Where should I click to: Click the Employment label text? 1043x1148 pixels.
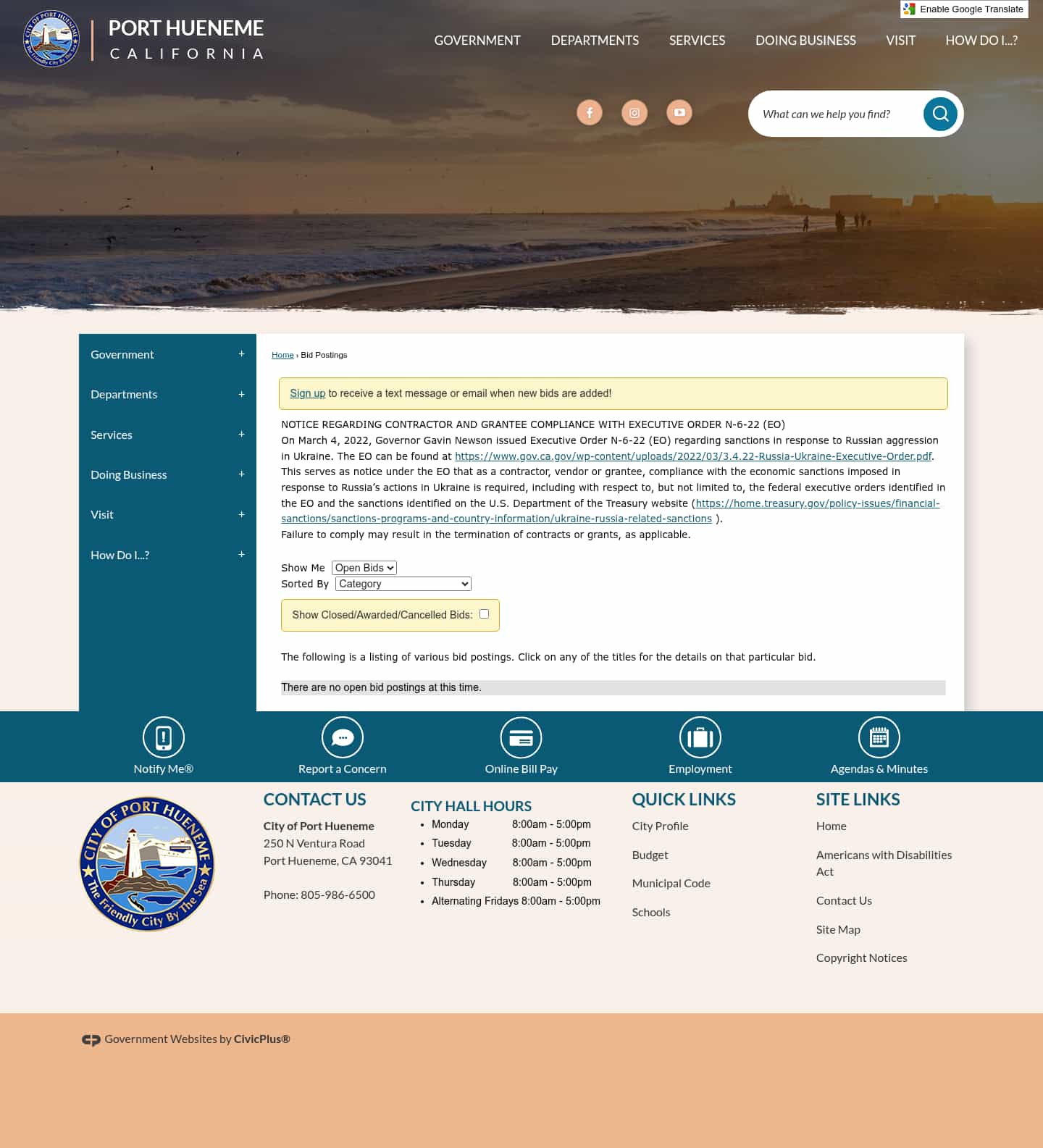point(700,768)
